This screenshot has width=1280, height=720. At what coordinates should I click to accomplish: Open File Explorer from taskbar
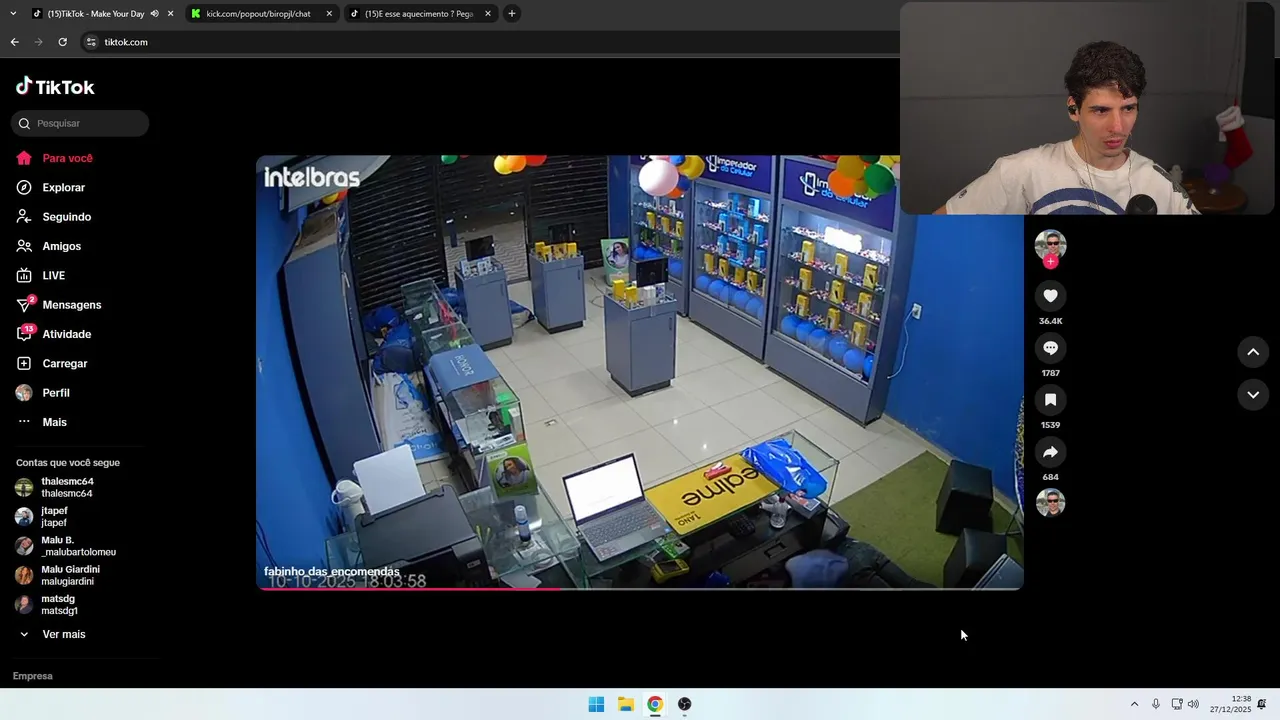[625, 704]
